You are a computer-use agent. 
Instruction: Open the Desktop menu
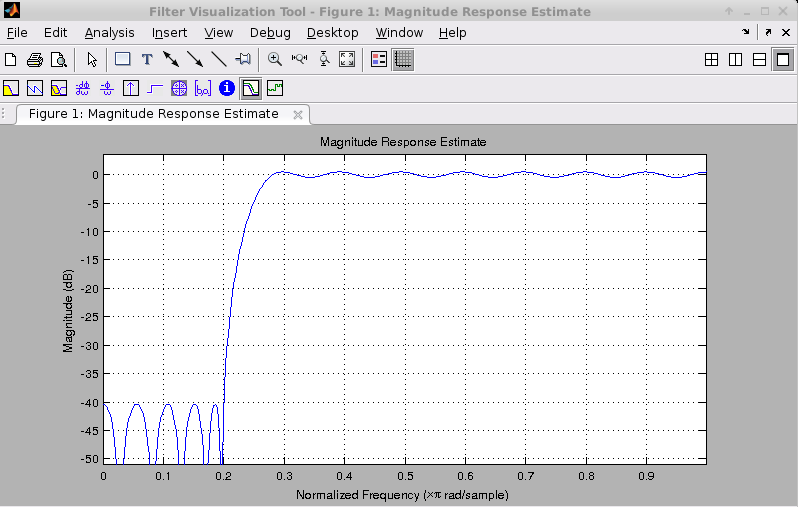tap(332, 33)
